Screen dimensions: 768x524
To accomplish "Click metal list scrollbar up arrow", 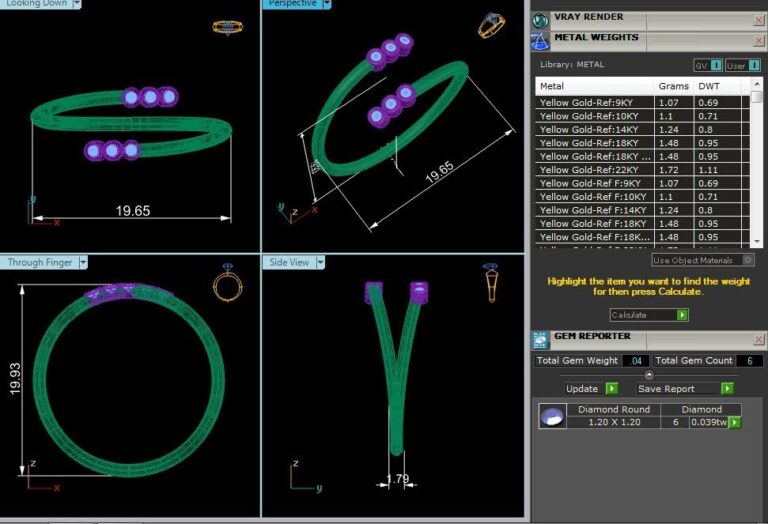I will [x=757, y=84].
